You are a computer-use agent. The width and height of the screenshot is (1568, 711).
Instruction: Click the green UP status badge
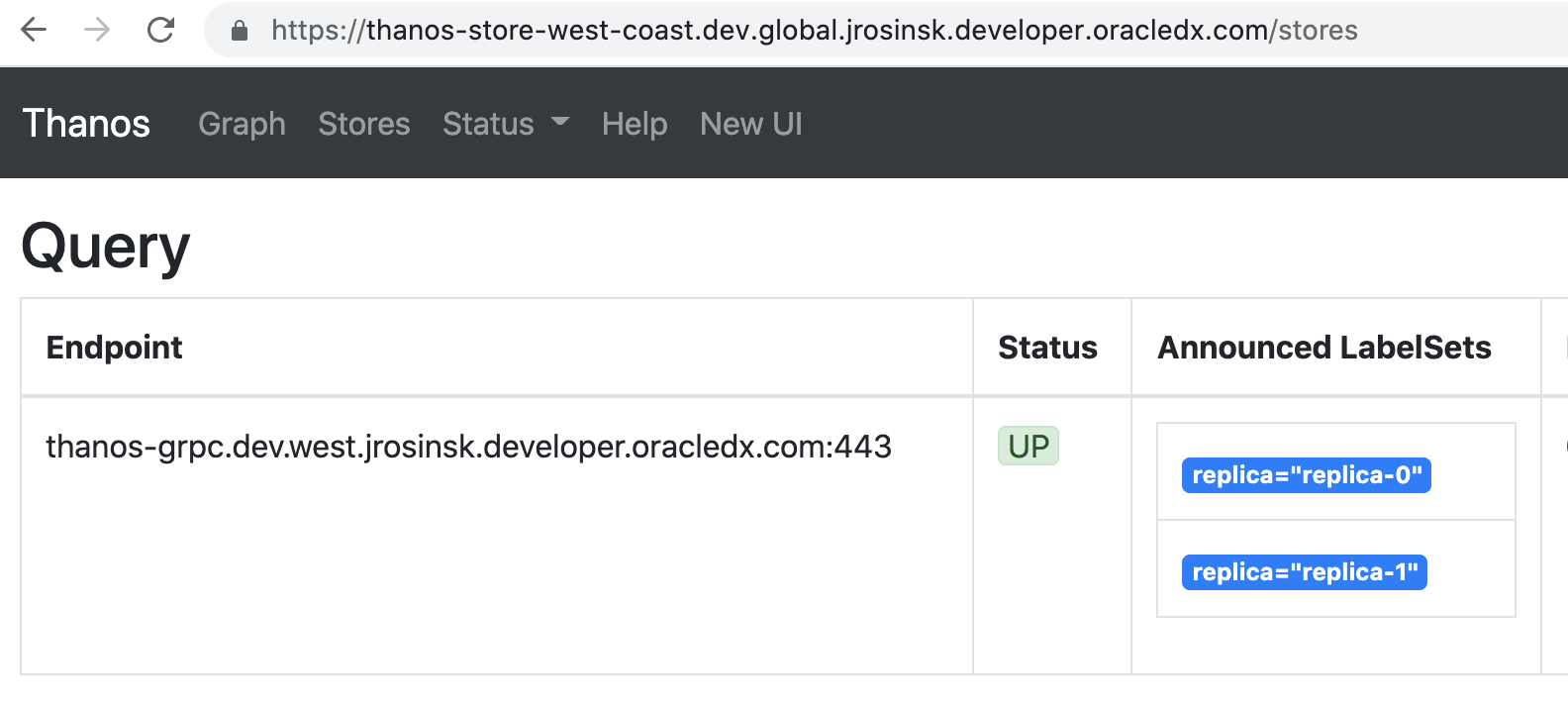(1028, 447)
